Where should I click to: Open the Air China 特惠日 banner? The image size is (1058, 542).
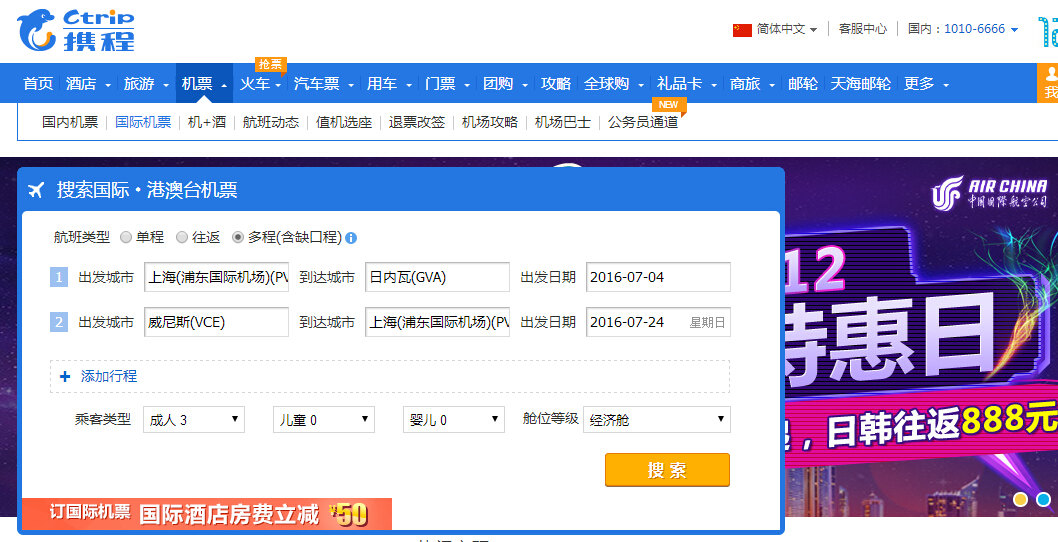coord(922,337)
